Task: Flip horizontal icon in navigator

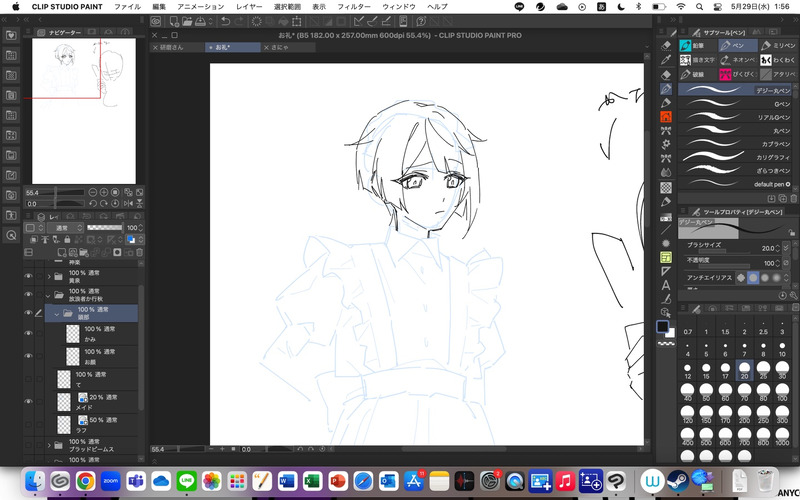Action: 129,204
